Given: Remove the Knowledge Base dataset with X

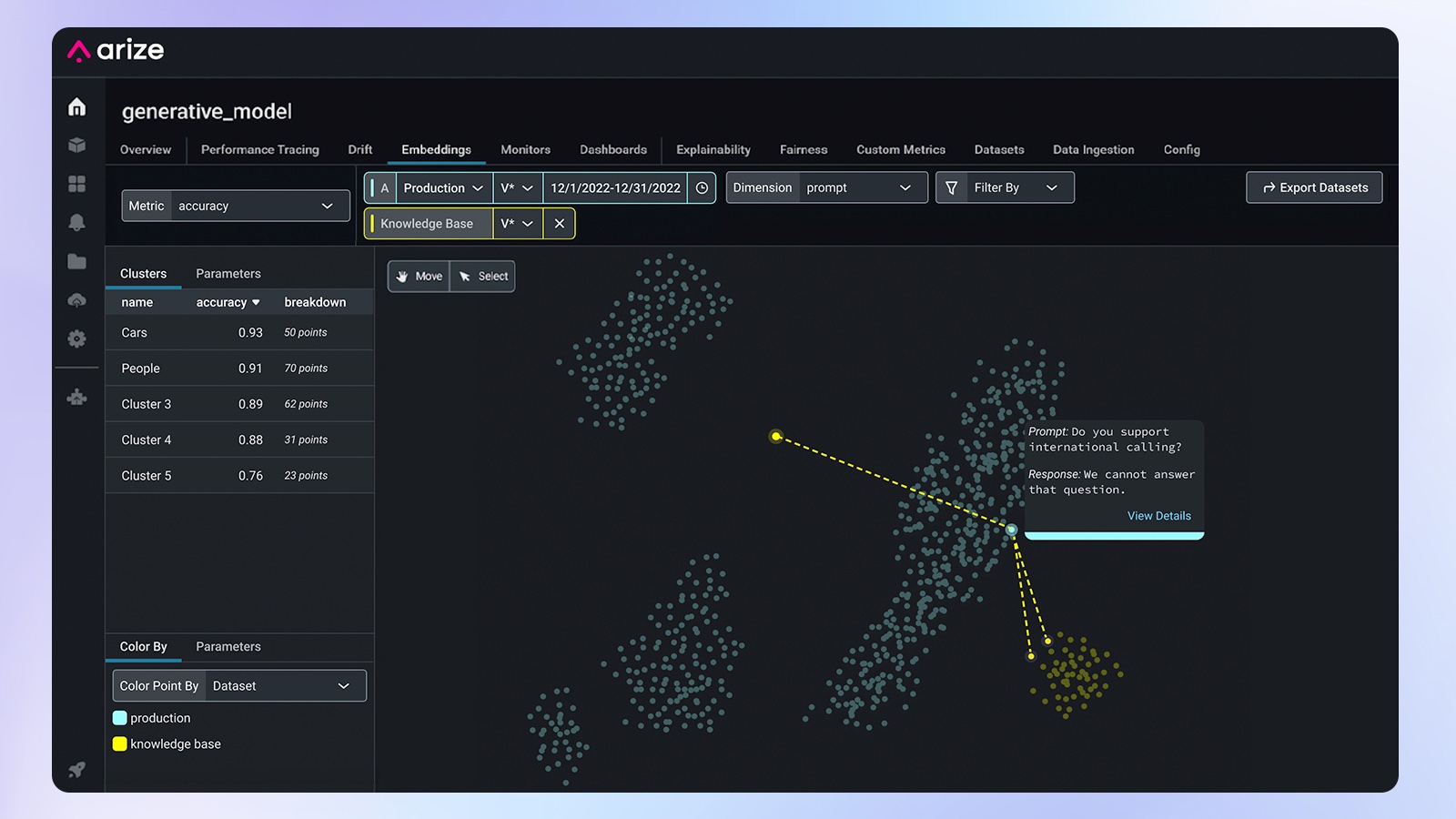Looking at the screenshot, I should 559,224.
